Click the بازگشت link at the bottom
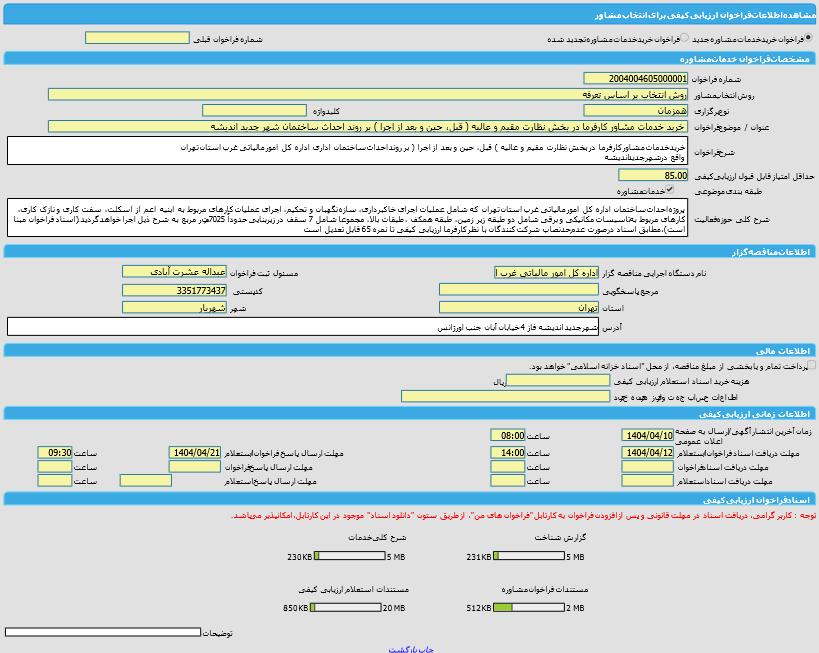This screenshot has height=653, width=819. click(402, 649)
